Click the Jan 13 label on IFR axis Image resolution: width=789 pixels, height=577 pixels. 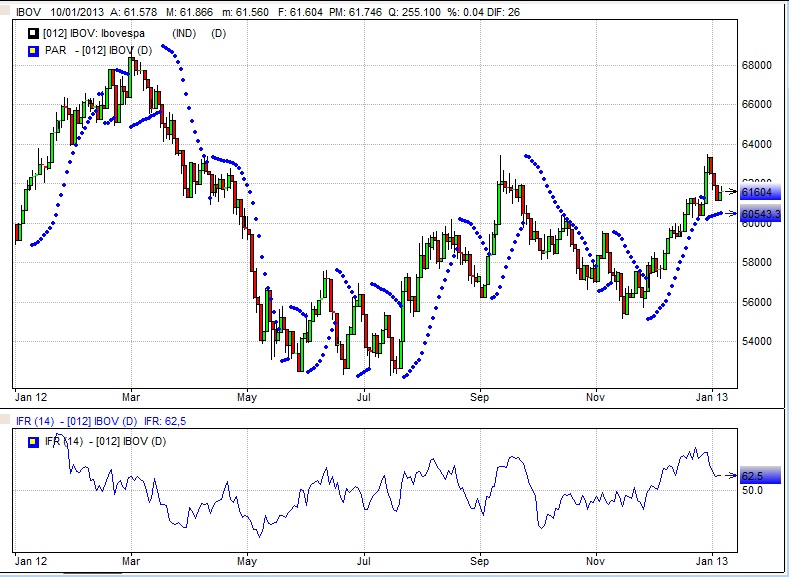(711, 562)
